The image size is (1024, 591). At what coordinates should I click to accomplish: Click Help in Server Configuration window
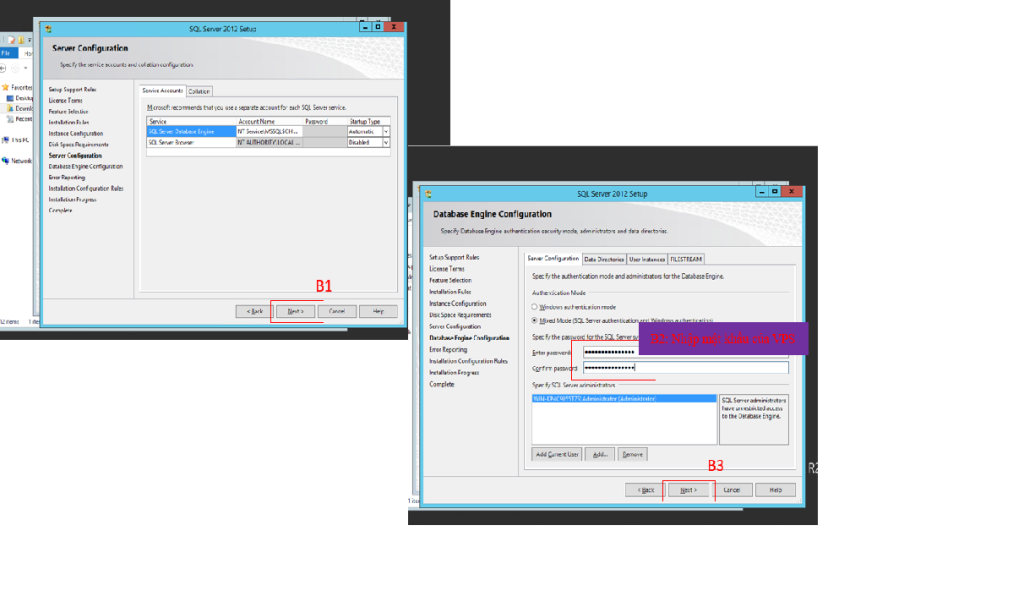[x=378, y=311]
